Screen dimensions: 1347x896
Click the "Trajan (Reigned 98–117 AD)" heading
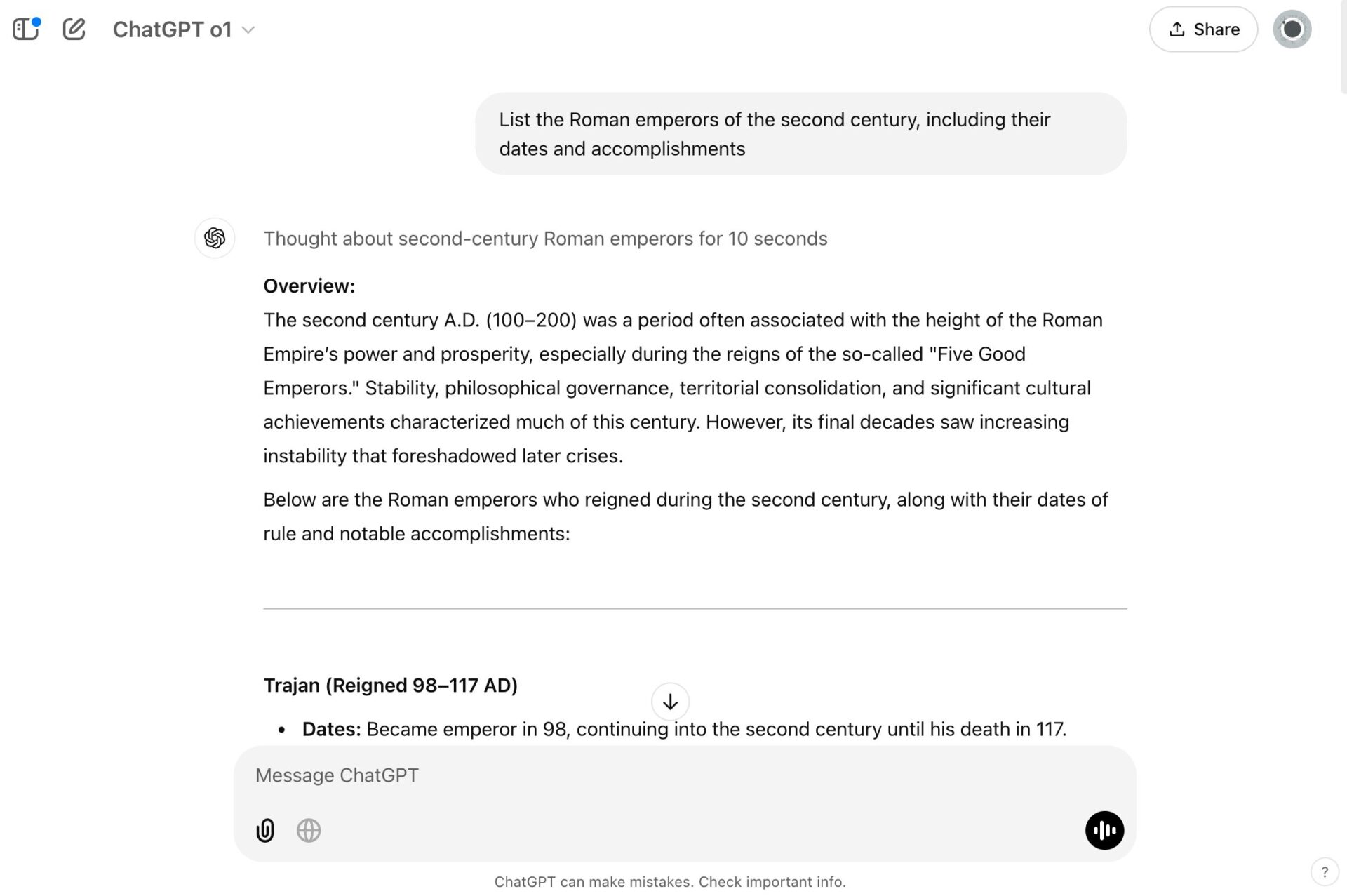point(390,686)
